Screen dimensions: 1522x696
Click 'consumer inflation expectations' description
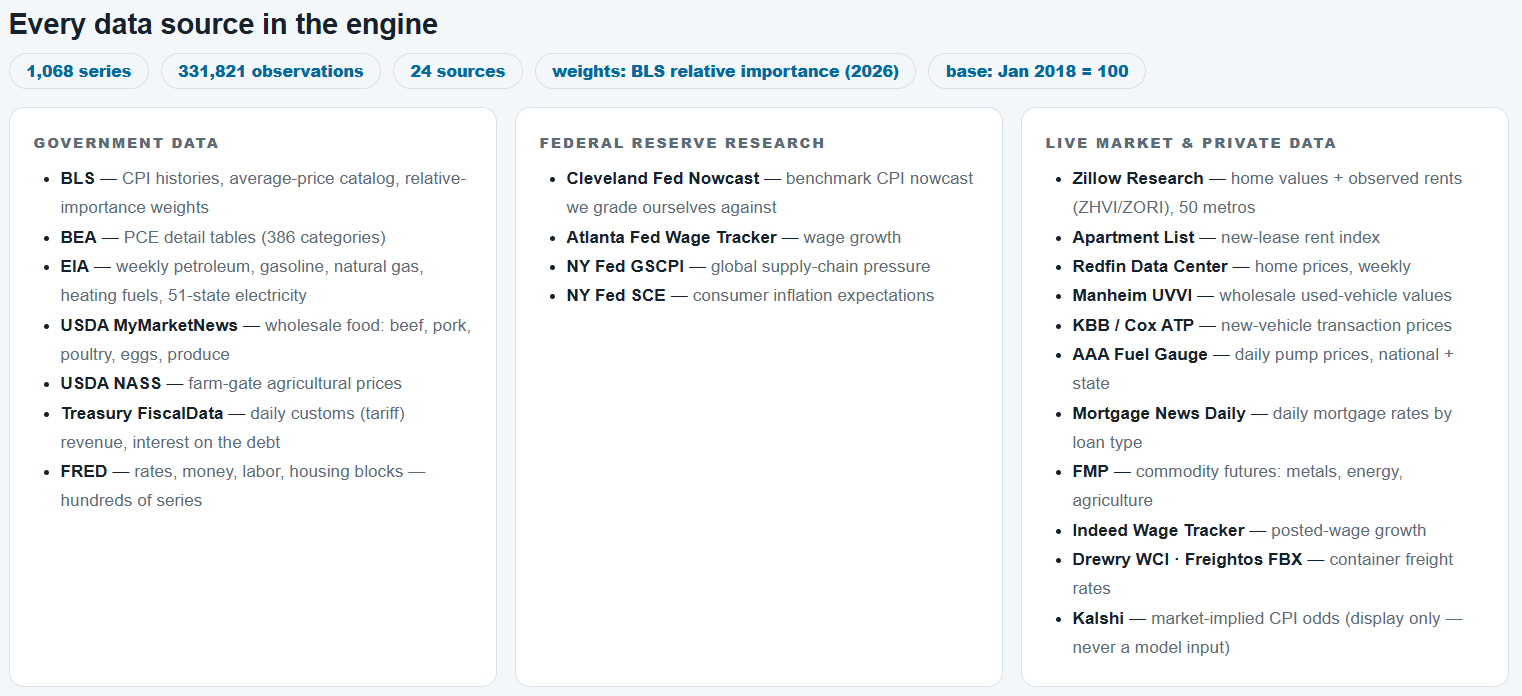click(813, 295)
